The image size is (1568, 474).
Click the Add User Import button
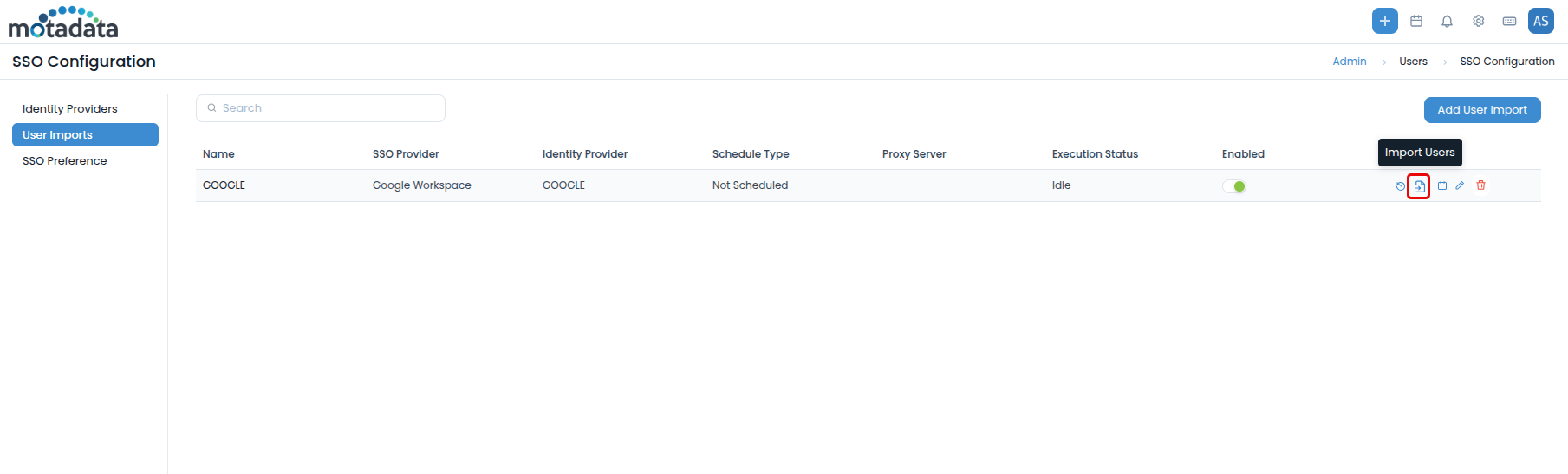click(x=1481, y=110)
